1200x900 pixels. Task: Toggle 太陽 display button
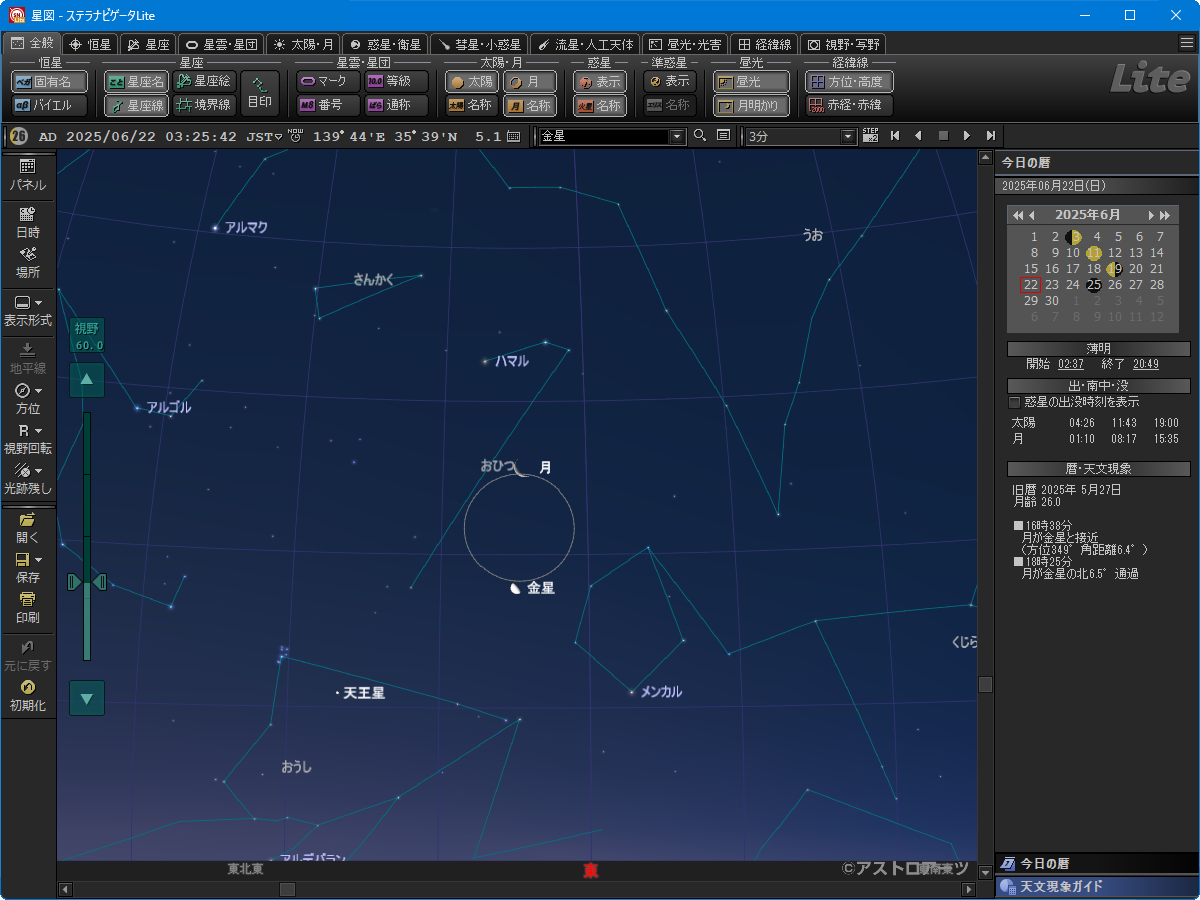[472, 81]
